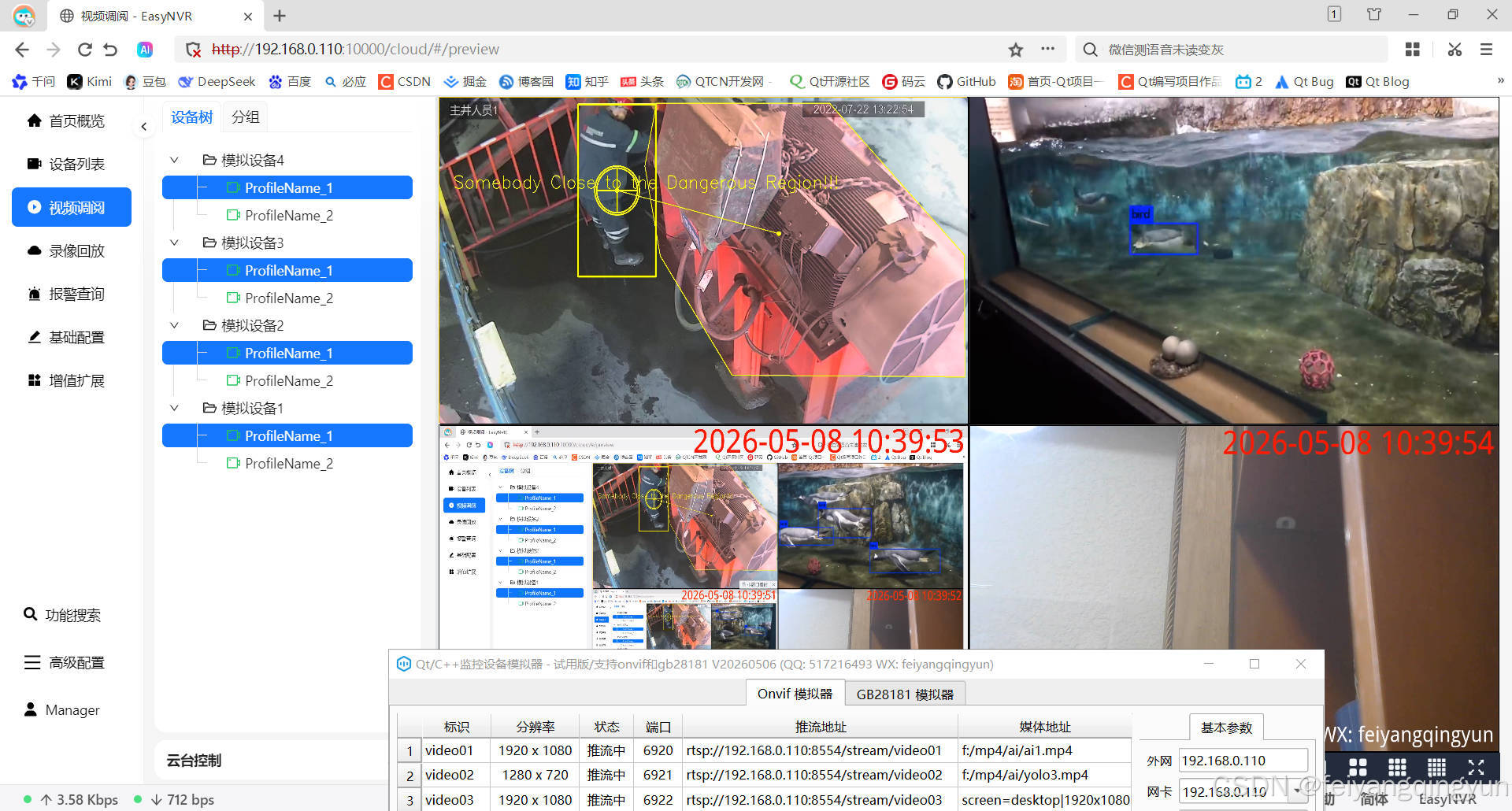Select ProfileName_2 under 模拟设备1
This screenshot has height=811, width=1512.
click(287, 463)
